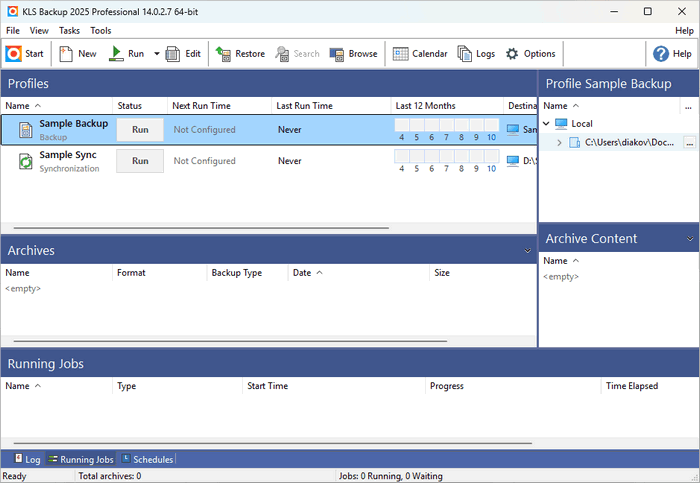Image resolution: width=700 pixels, height=483 pixels.
Task: Open the Restore tool
Action: pos(240,54)
